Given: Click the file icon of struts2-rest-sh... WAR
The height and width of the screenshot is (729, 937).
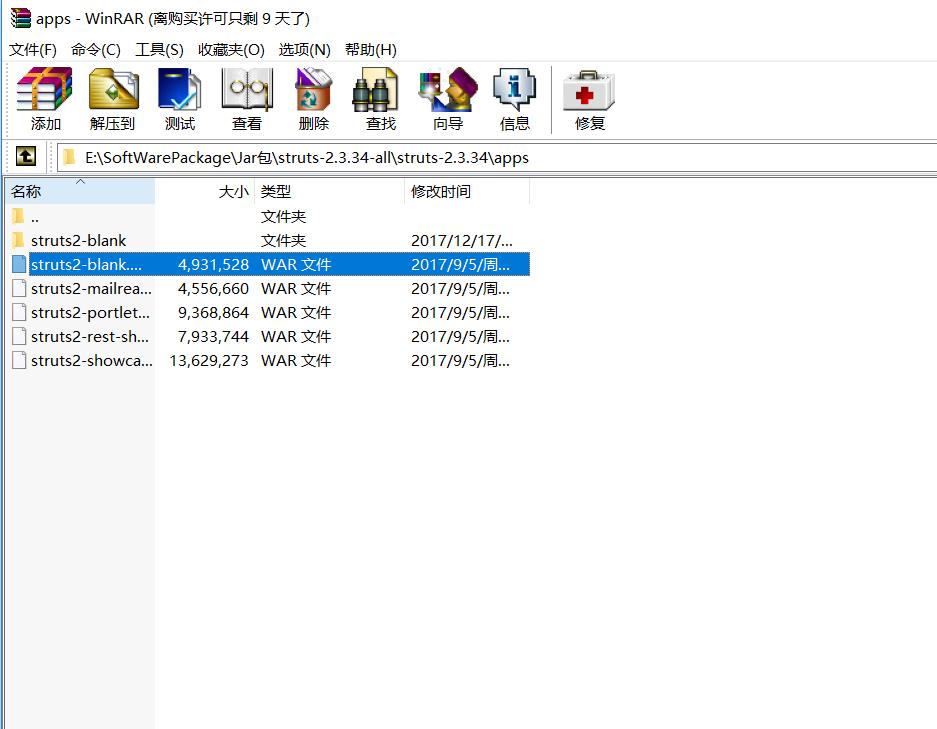Looking at the screenshot, I should coord(19,336).
